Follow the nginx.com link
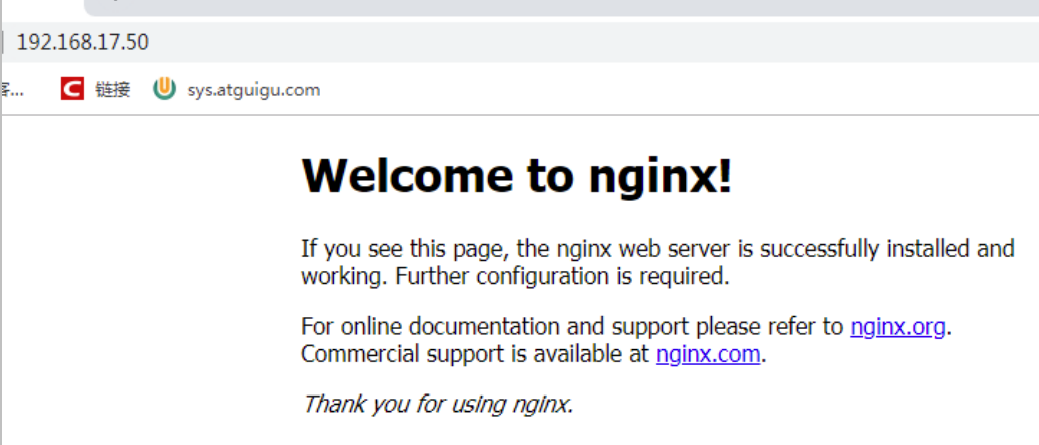The height and width of the screenshot is (445, 1039). (708, 354)
